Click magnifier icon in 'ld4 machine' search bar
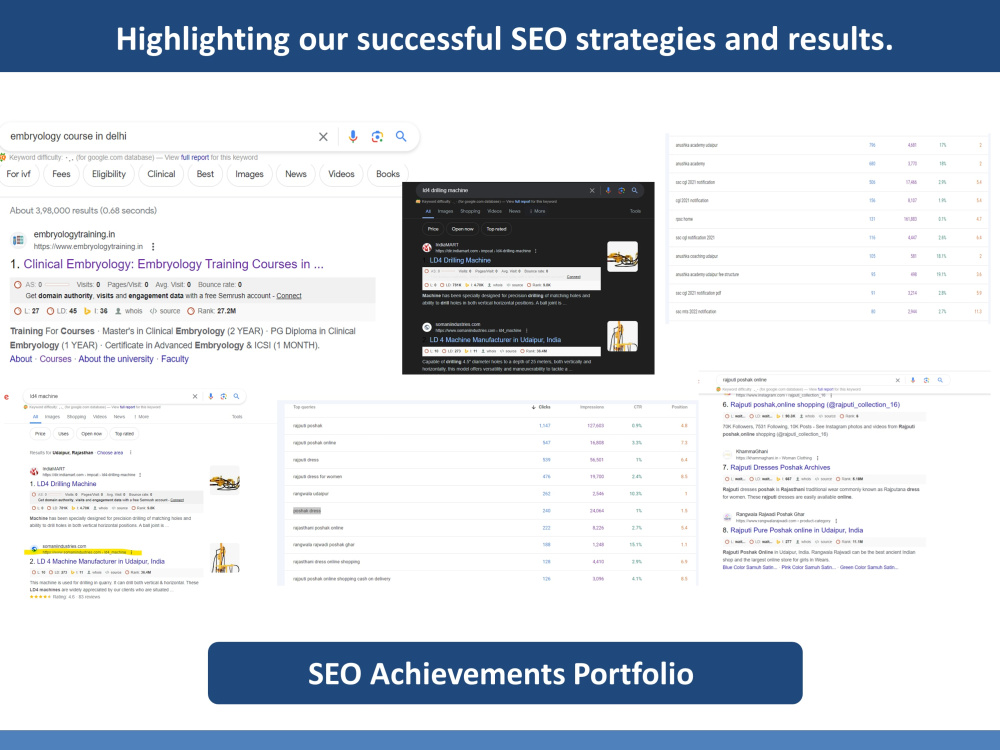The height and width of the screenshot is (750, 1000). click(236, 397)
